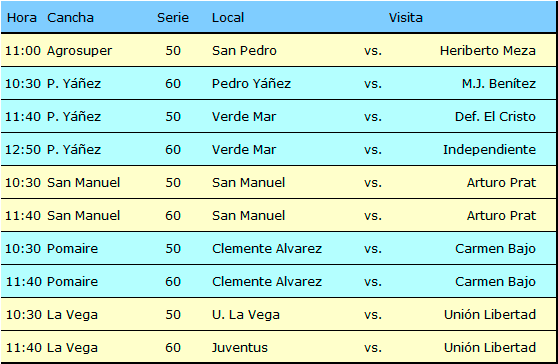Select Unión Libertad in the Juventus row
The width and height of the screenshot is (558, 364).
pyautogui.click(x=490, y=348)
